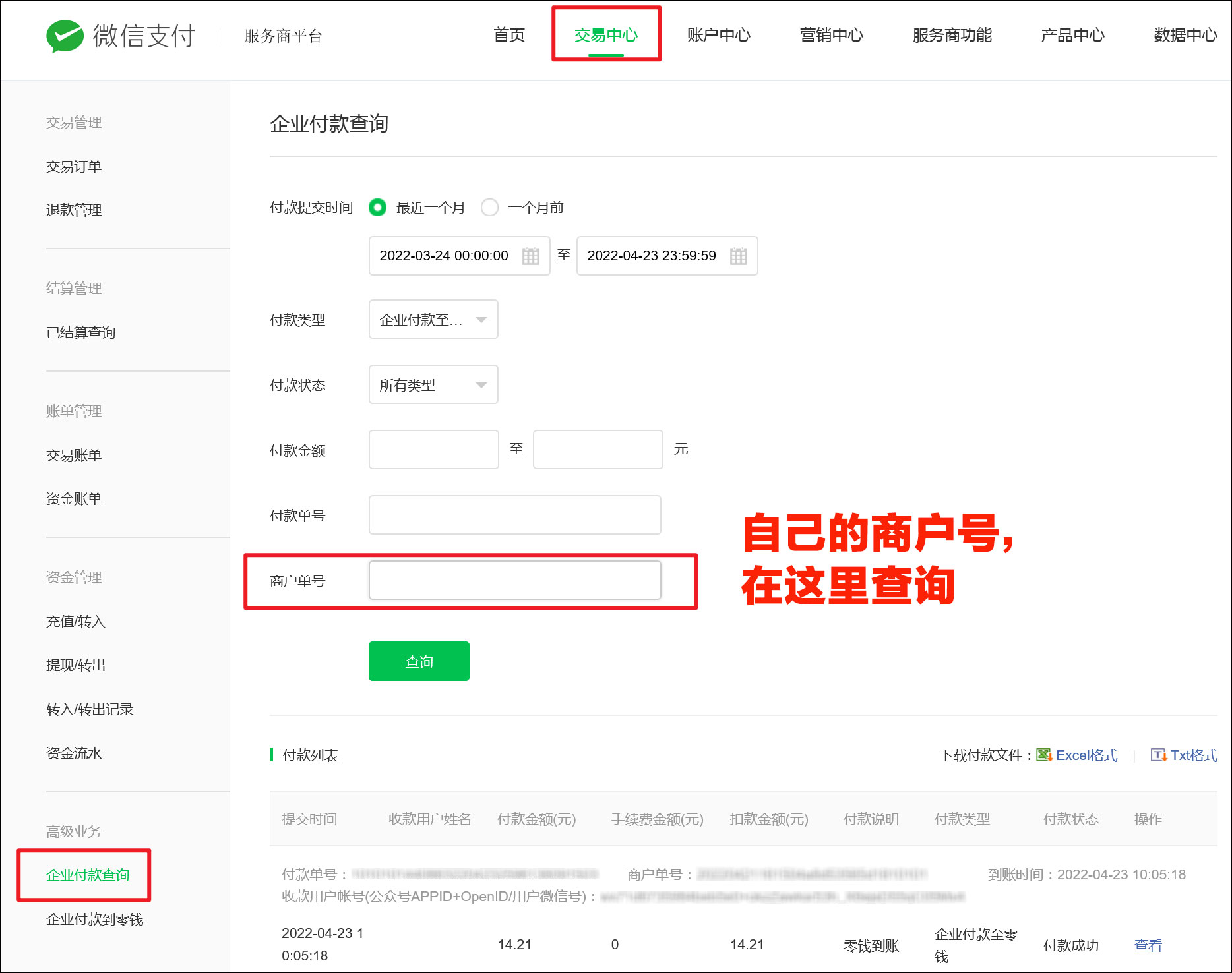The image size is (1232, 973).
Task: Click the 零钱到账 payment description cell
Action: pyautogui.click(x=871, y=945)
